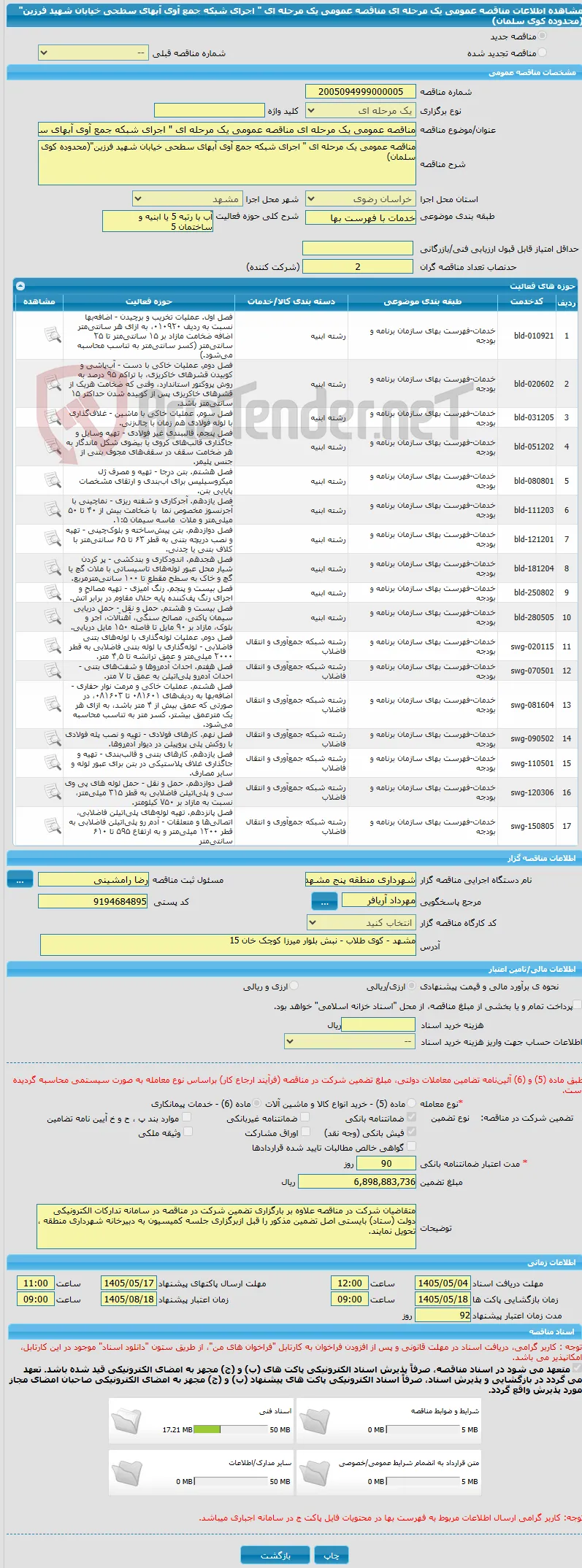Screen dimensions: 582x1568
Task: Click the کد پستی field
Action: [x=93, y=902]
